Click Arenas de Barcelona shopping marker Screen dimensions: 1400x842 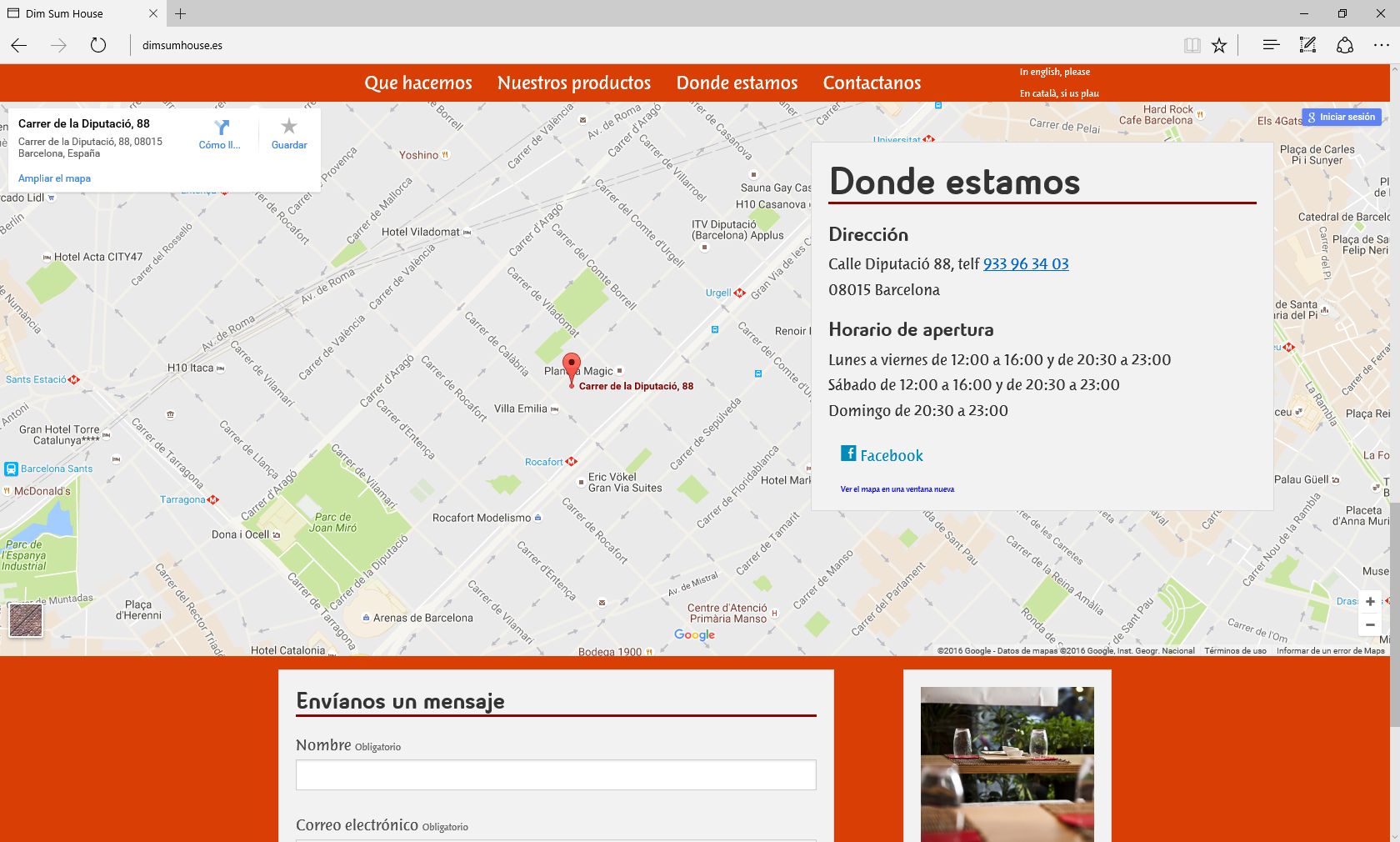(367, 618)
